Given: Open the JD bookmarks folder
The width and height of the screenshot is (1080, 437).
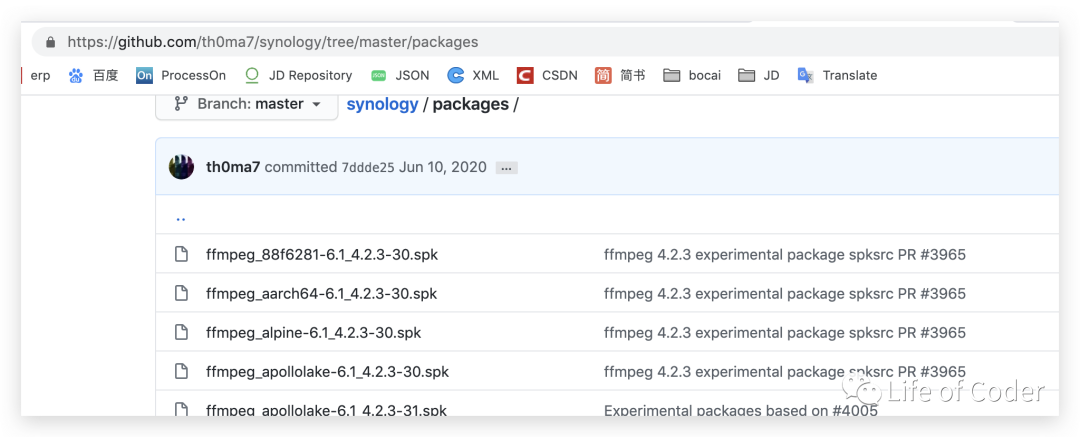Looking at the screenshot, I should tap(759, 75).
